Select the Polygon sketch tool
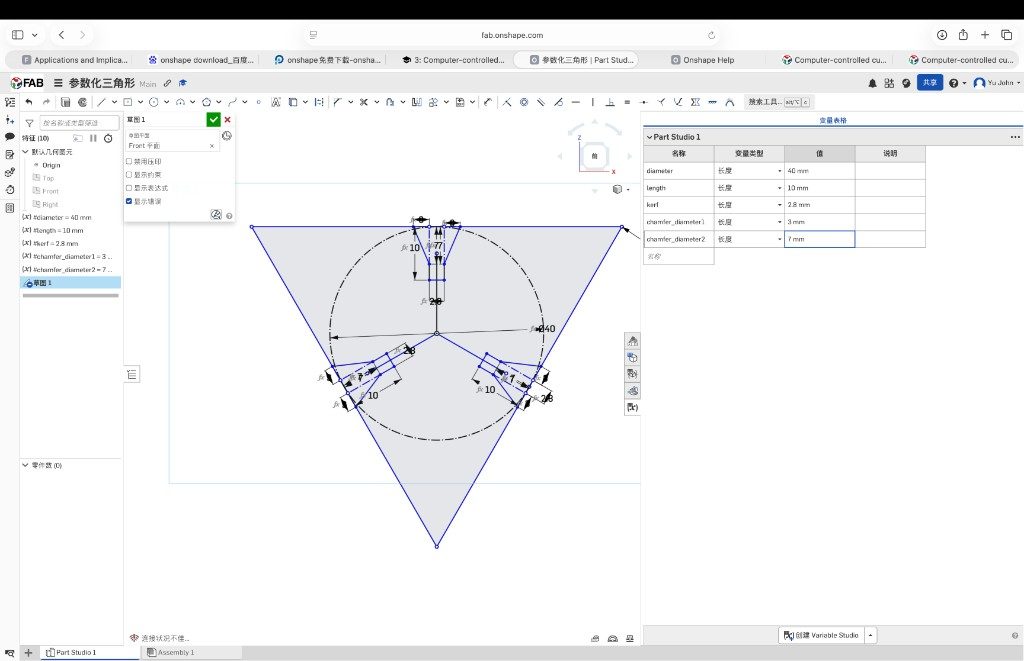Viewport: 1024px width, 661px height. [x=206, y=102]
